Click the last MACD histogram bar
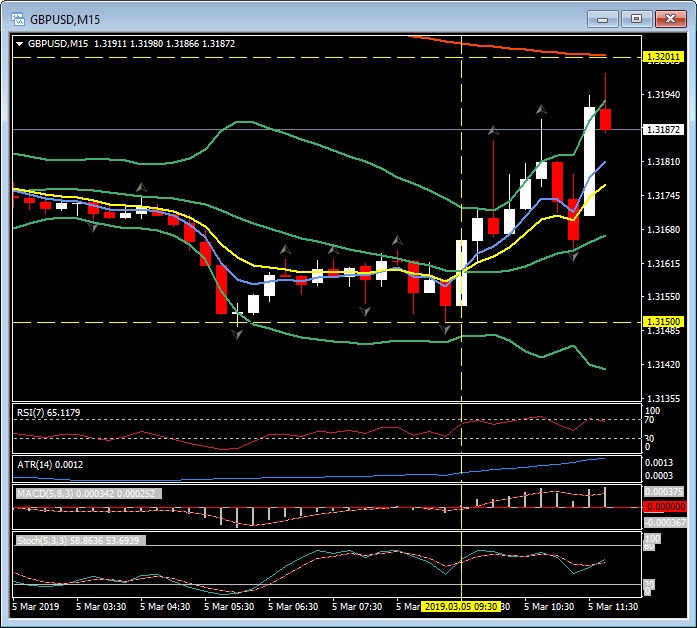Screen dimensions: 697x628 [x=605, y=497]
